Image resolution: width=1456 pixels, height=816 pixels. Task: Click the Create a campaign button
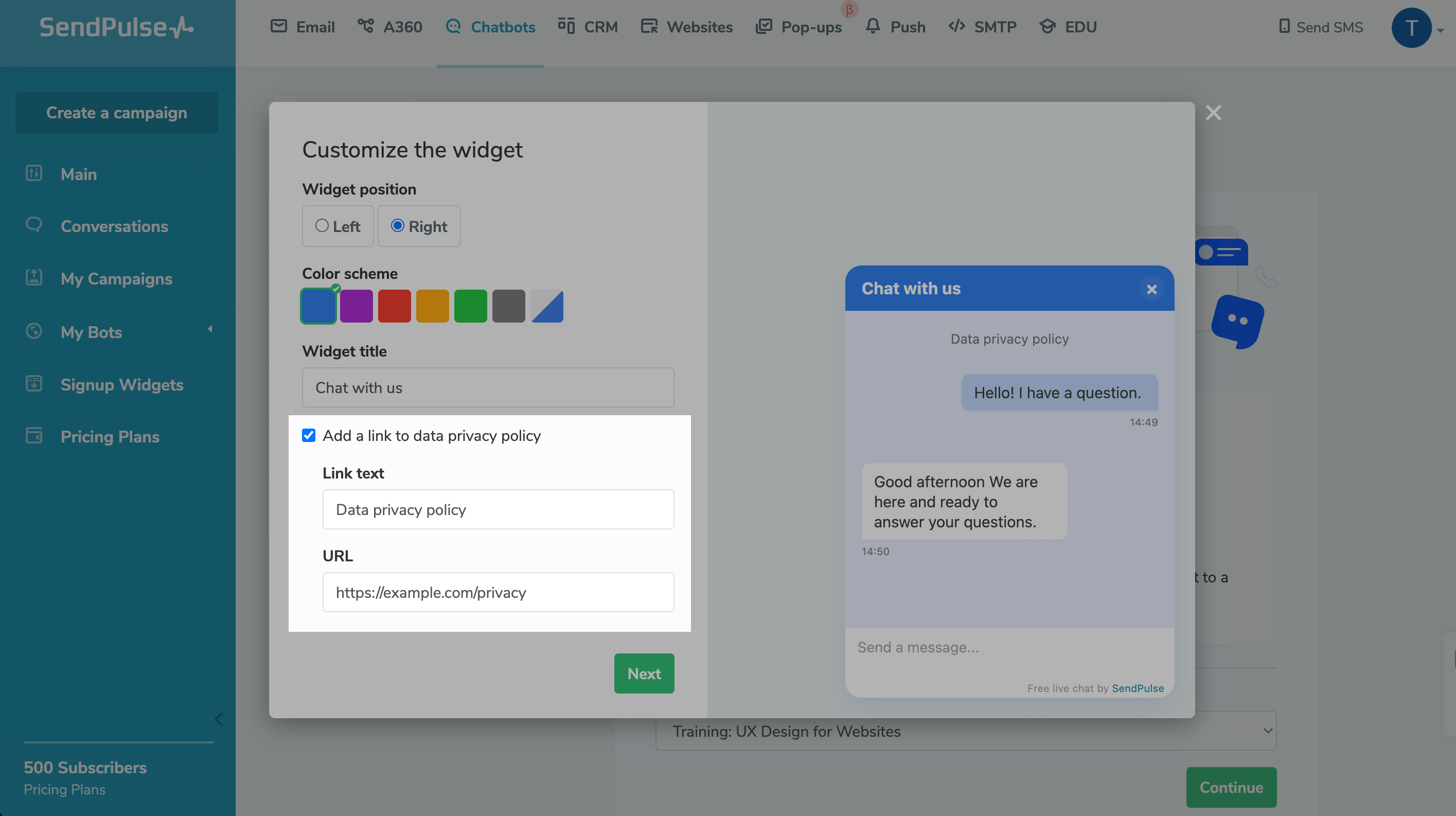(x=116, y=113)
